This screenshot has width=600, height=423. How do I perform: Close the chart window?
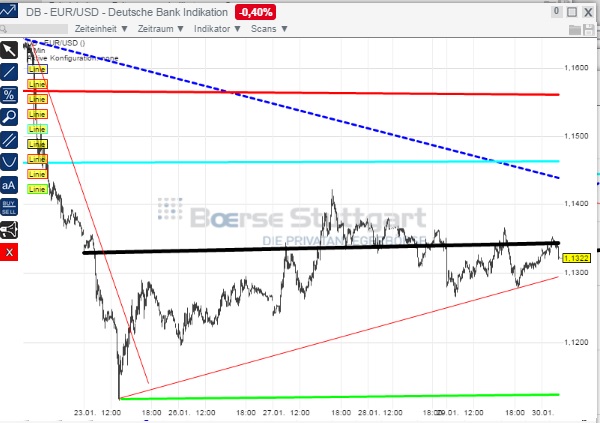[x=588, y=12]
